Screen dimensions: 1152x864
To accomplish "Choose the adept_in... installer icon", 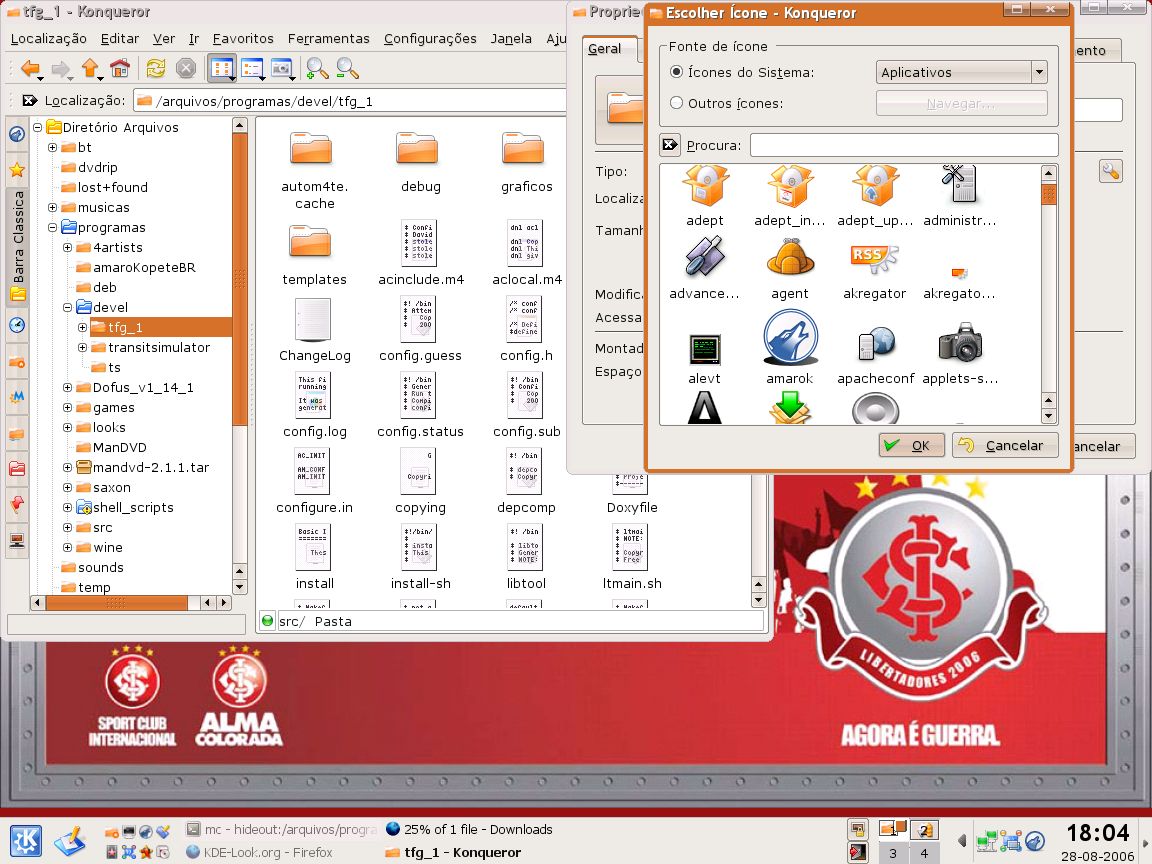I will point(790,196).
